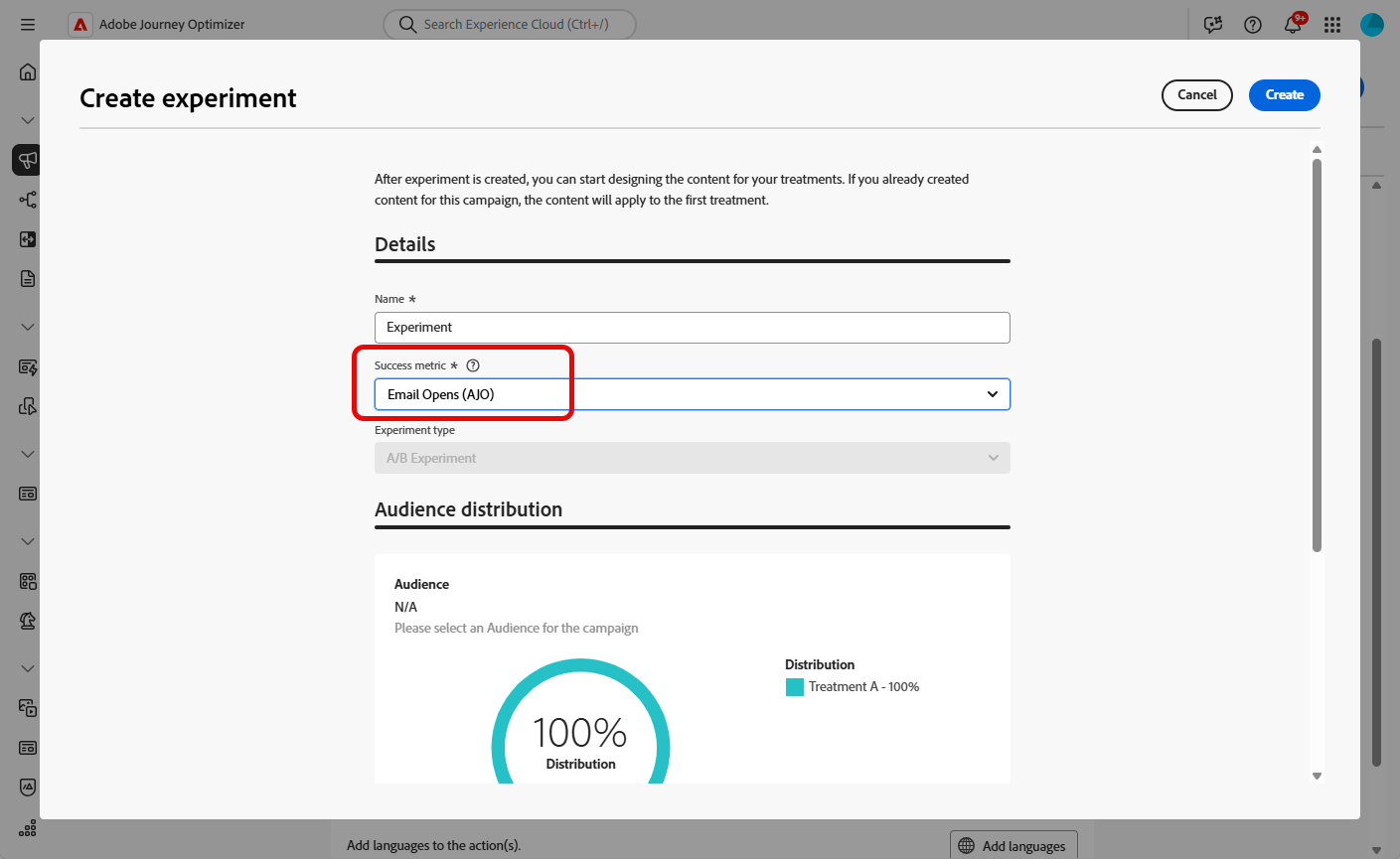This screenshot has height=859, width=1400.
Task: Open the Success metric dropdown
Action: (x=692, y=394)
